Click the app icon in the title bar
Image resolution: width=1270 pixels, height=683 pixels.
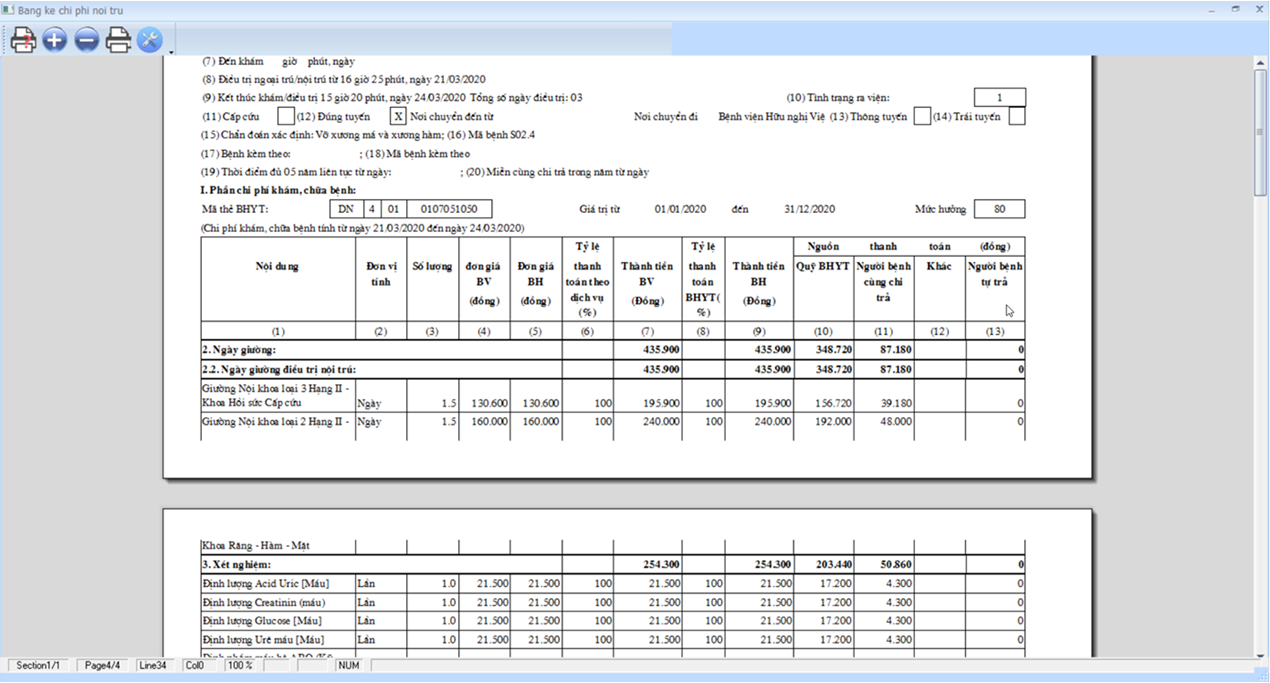(9, 9)
